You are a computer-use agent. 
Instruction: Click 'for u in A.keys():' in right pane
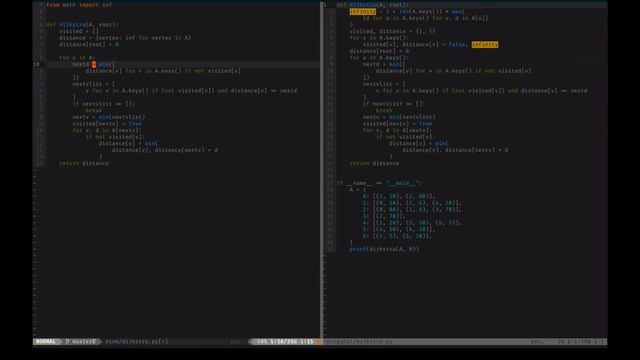[x=379, y=58]
